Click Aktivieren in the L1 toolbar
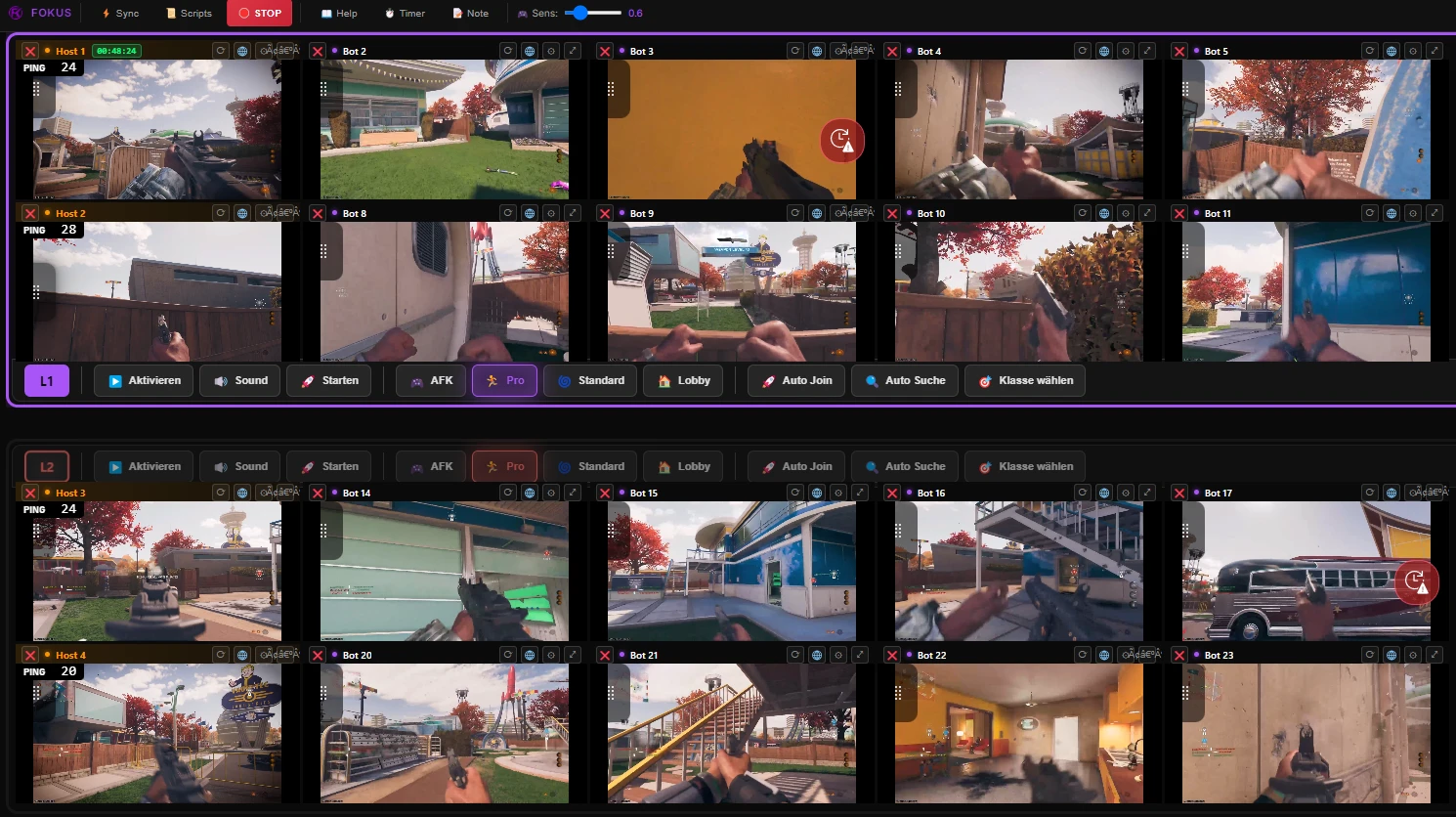The width and height of the screenshot is (1456, 817). coord(144,381)
